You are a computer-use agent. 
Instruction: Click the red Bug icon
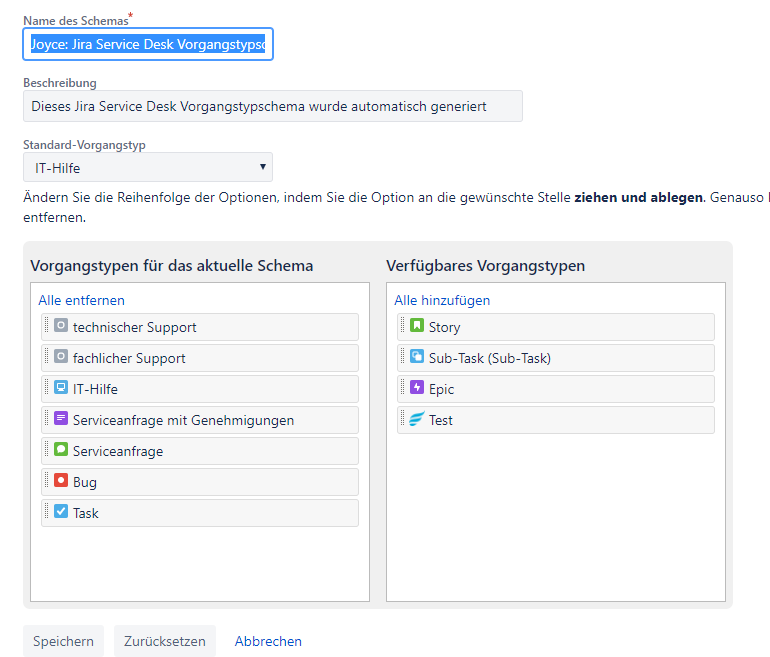click(61, 480)
